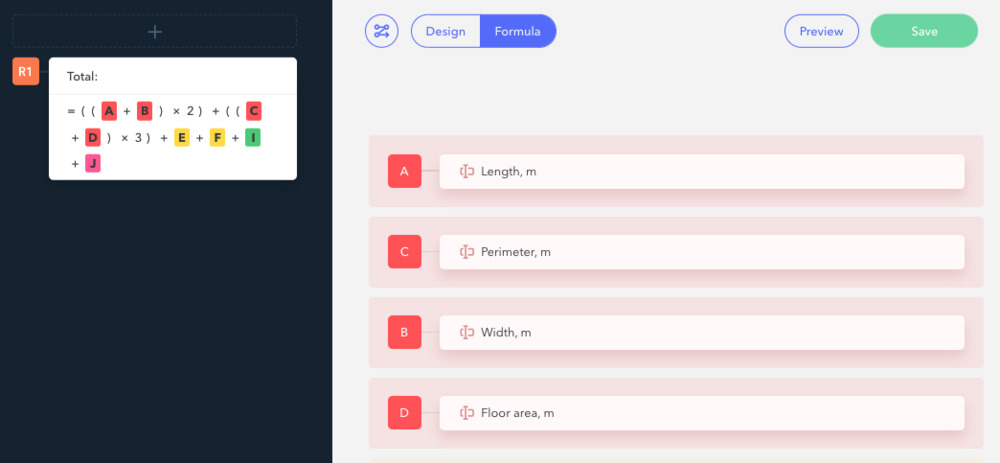
Task: Click the green I variable chip
Action: 253,138
